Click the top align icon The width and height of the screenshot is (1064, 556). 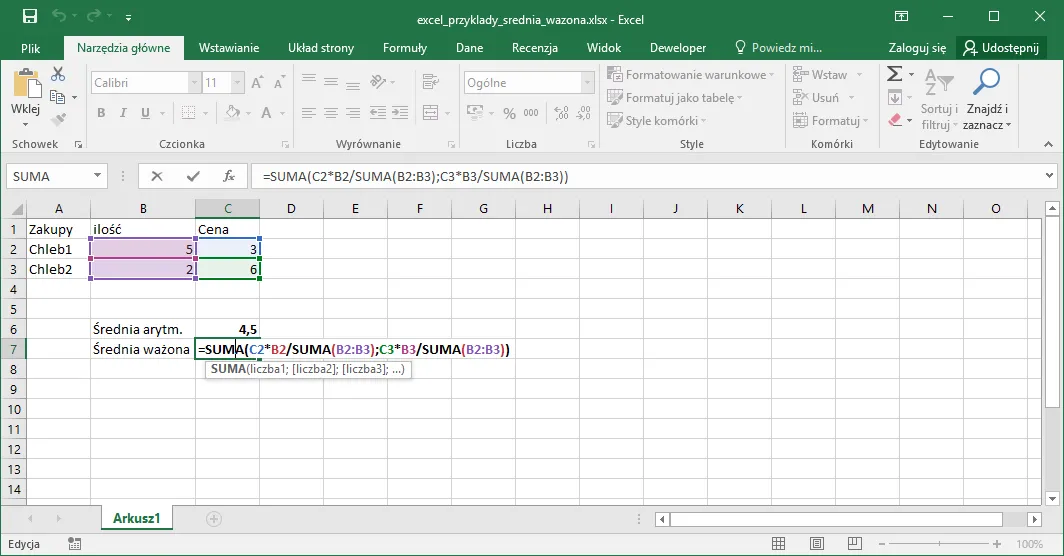click(309, 80)
